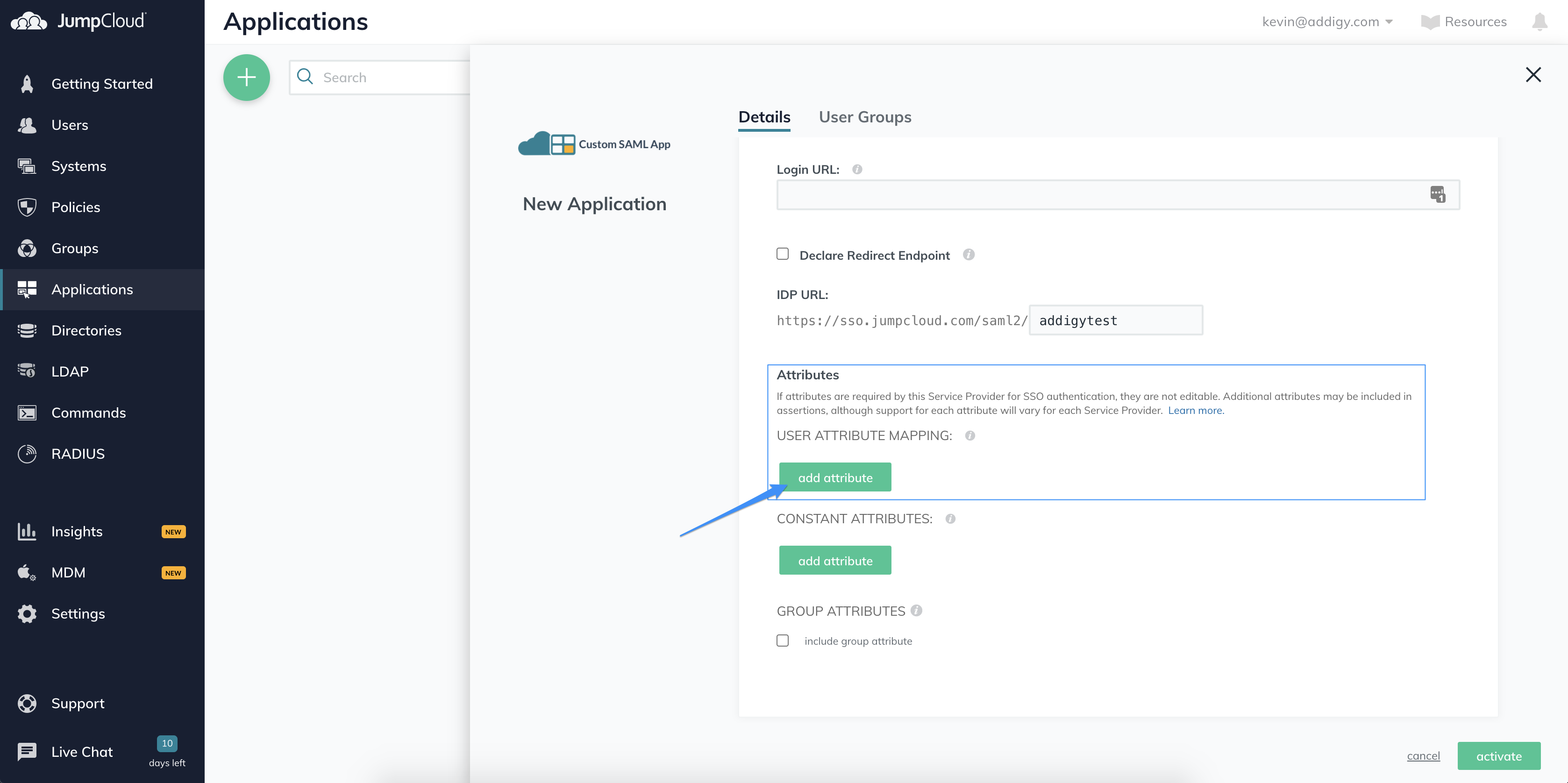Close the New Application panel
Image resolution: width=1568 pixels, height=783 pixels.
1533,74
